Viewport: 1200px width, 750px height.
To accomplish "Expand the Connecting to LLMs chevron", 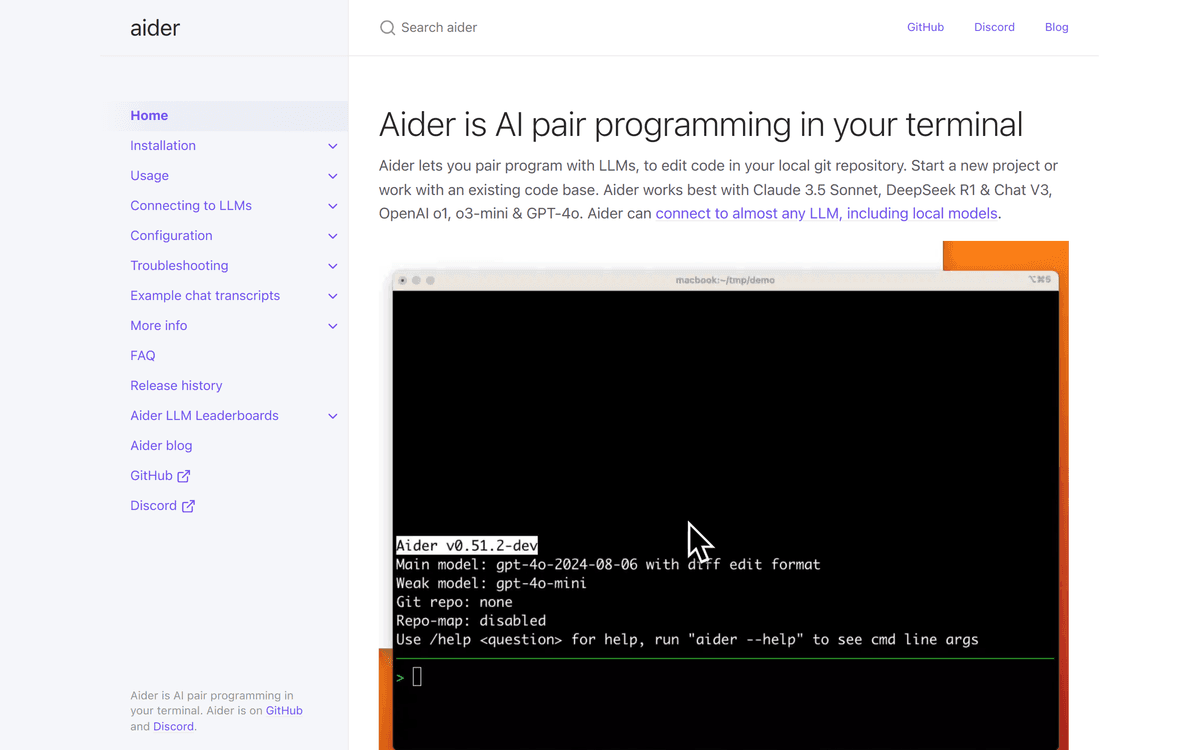I will coord(333,206).
